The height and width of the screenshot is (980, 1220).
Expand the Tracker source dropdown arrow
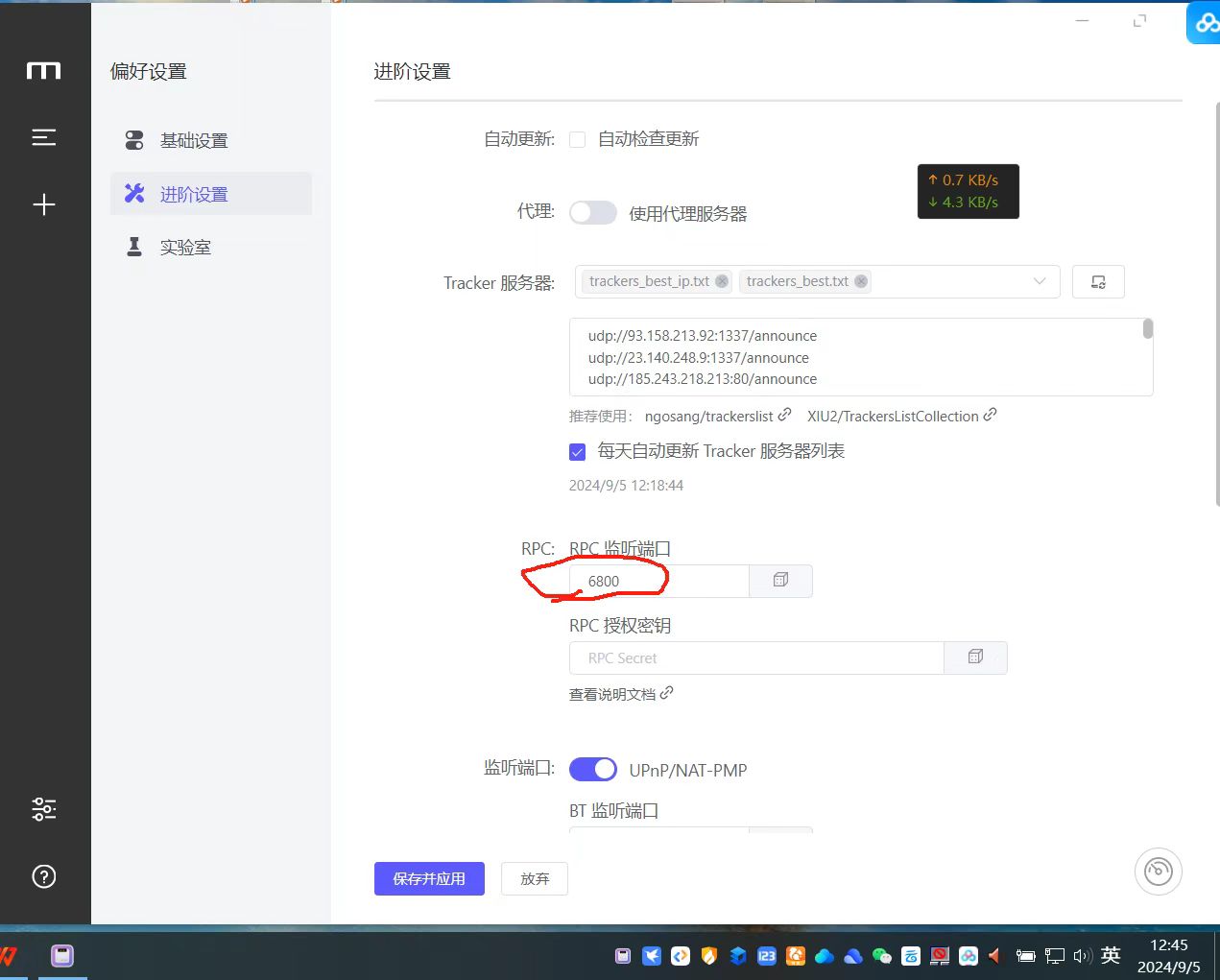1039,281
